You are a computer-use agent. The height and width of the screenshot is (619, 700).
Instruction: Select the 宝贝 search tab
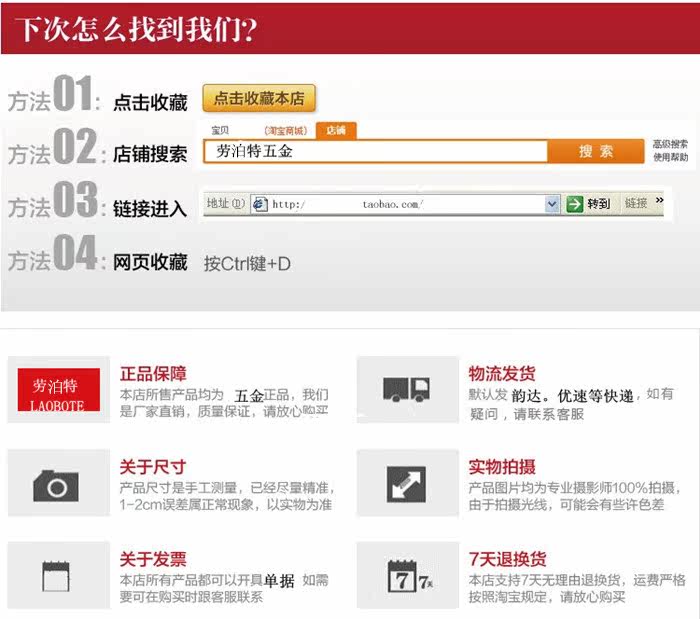point(220,130)
